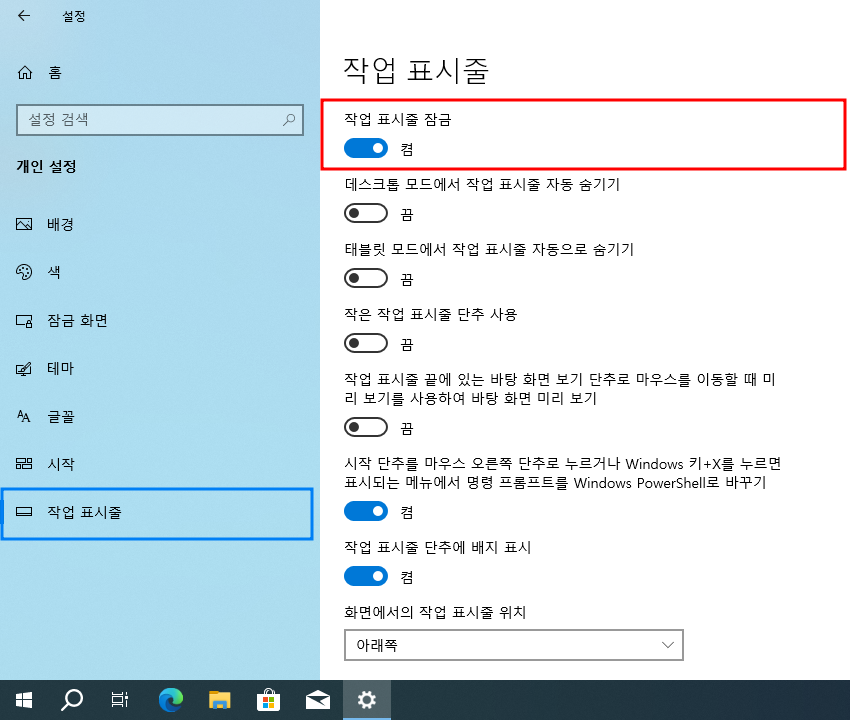Click the 화면에서의 작업 표시줄 위치 label
The height and width of the screenshot is (720, 850).
click(x=435, y=612)
